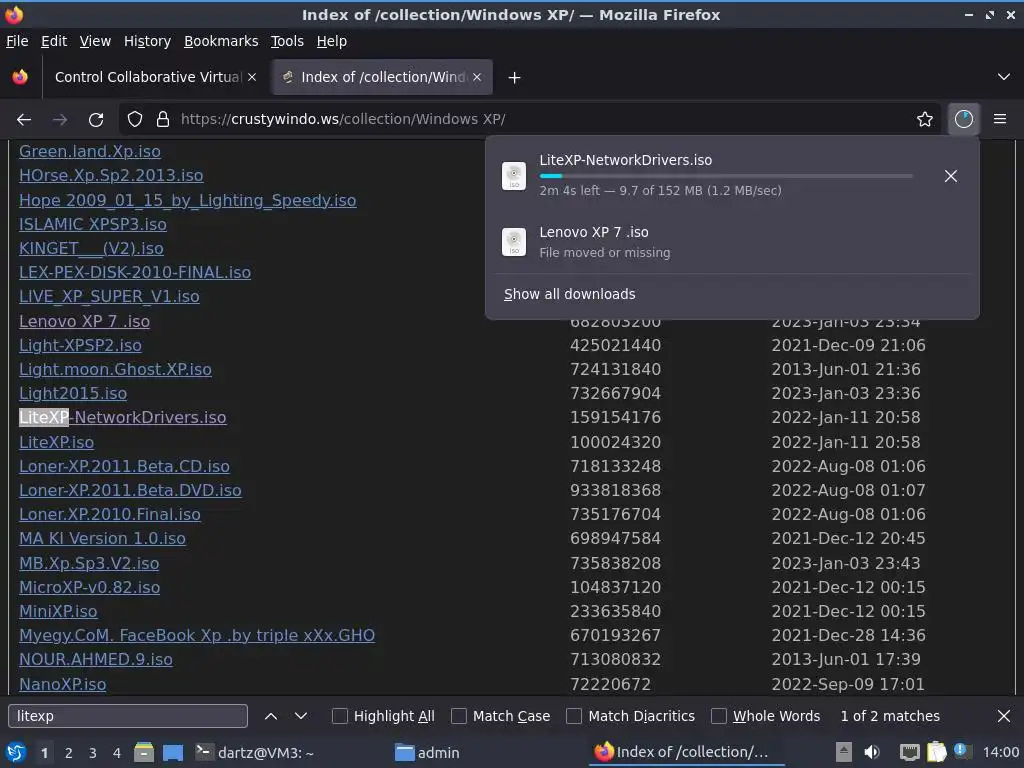
Task: Go back with the back arrow
Action: point(24,120)
